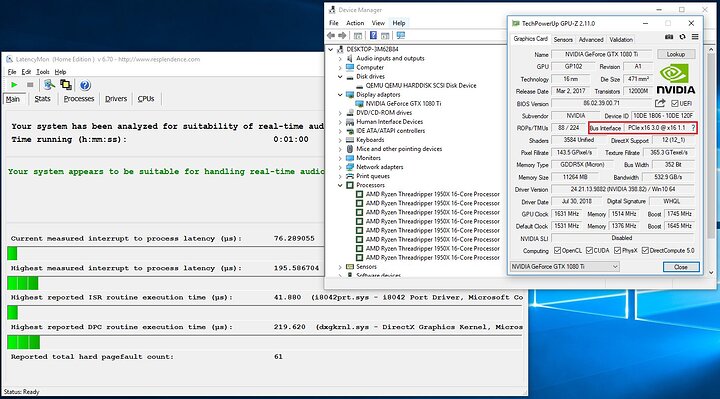Toggle the CUDA checkbox
The width and height of the screenshot is (720, 399).
pyautogui.click(x=589, y=250)
